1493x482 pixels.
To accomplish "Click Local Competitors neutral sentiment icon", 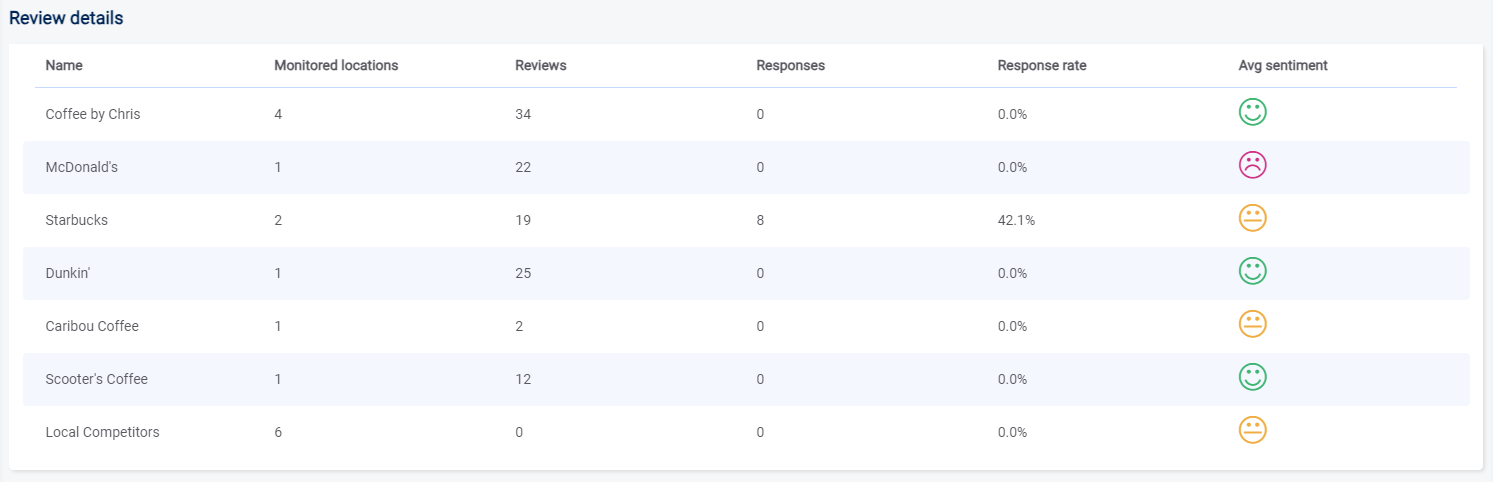I will 1252,430.
